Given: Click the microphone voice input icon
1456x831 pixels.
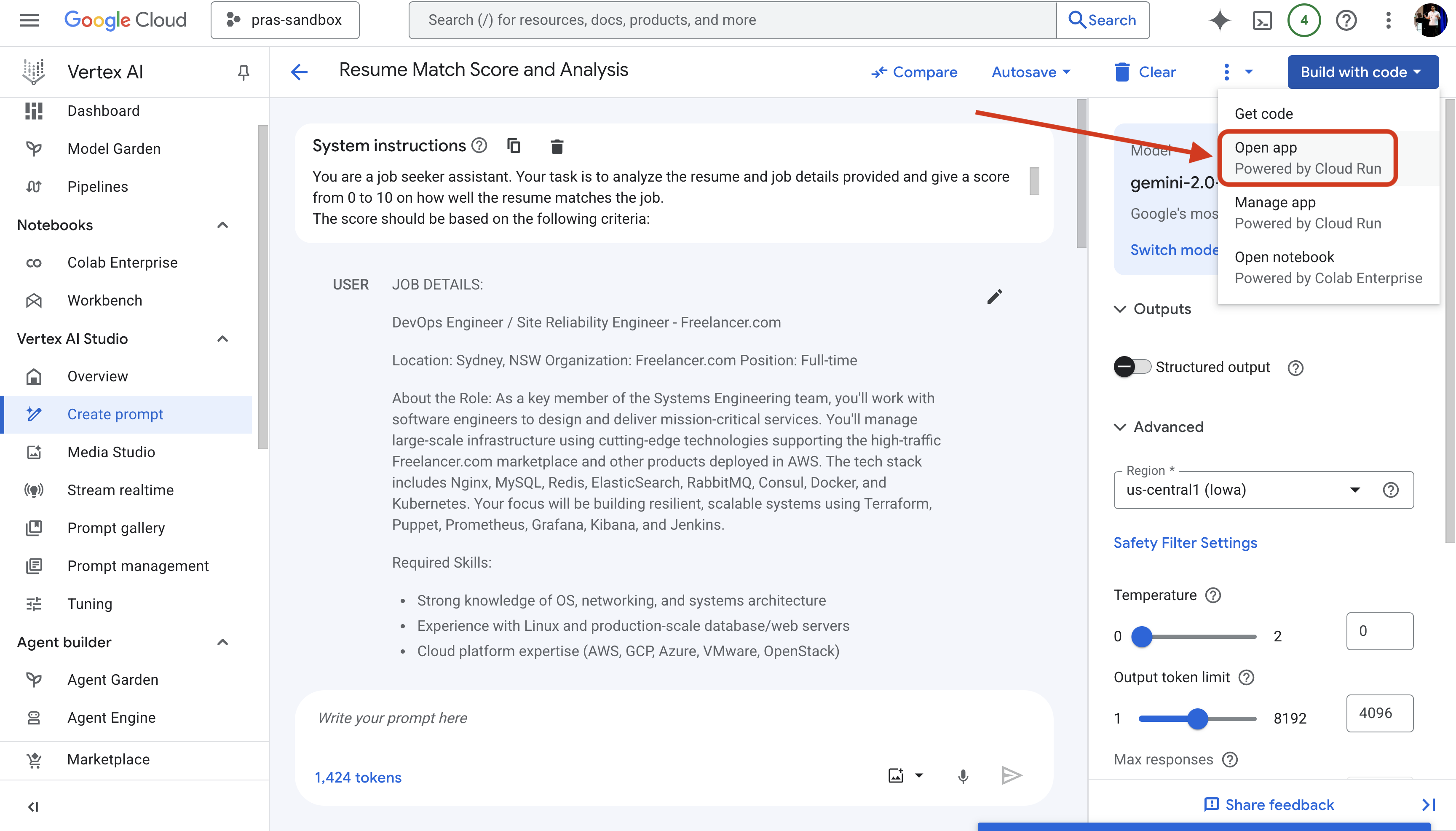Looking at the screenshot, I should pos(963,776).
